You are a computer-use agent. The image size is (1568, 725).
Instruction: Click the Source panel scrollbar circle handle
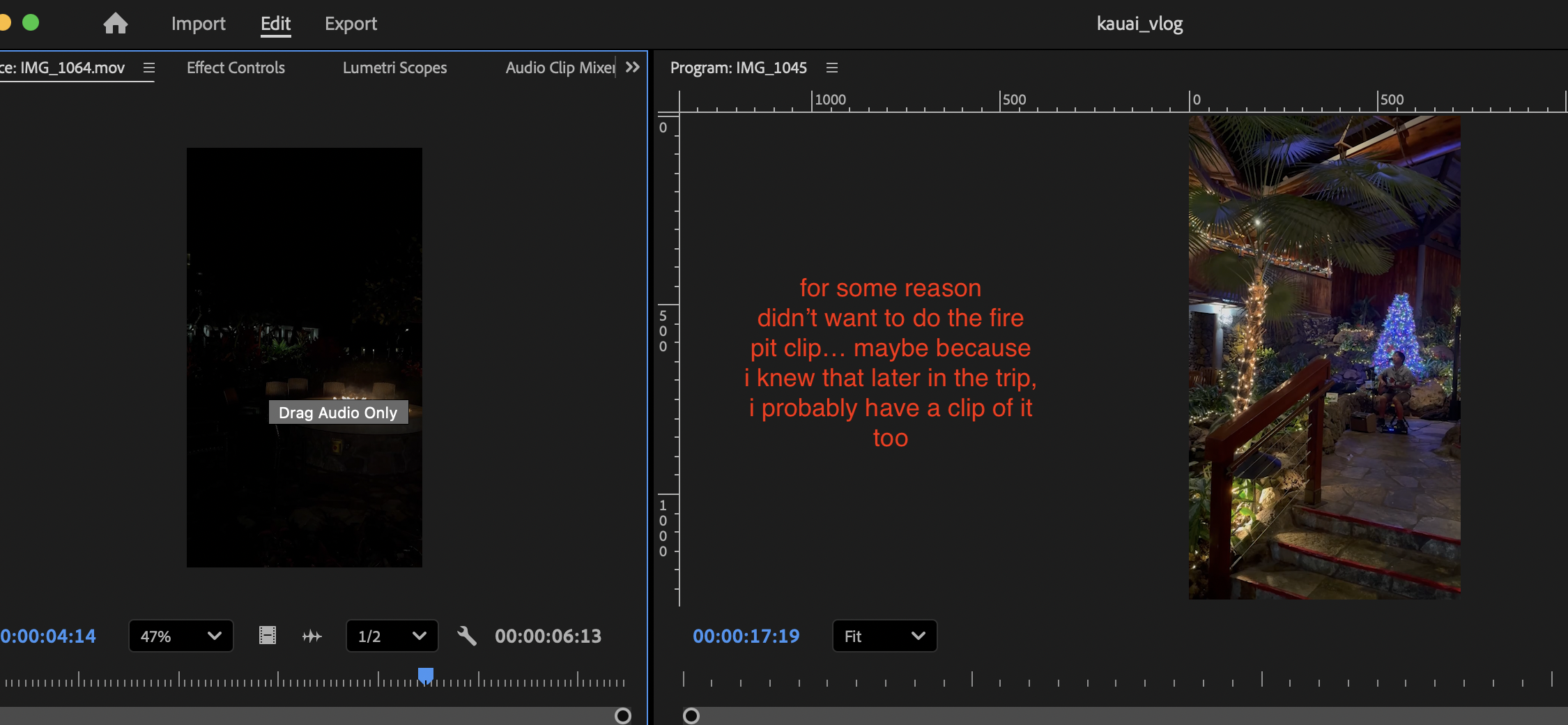622,716
